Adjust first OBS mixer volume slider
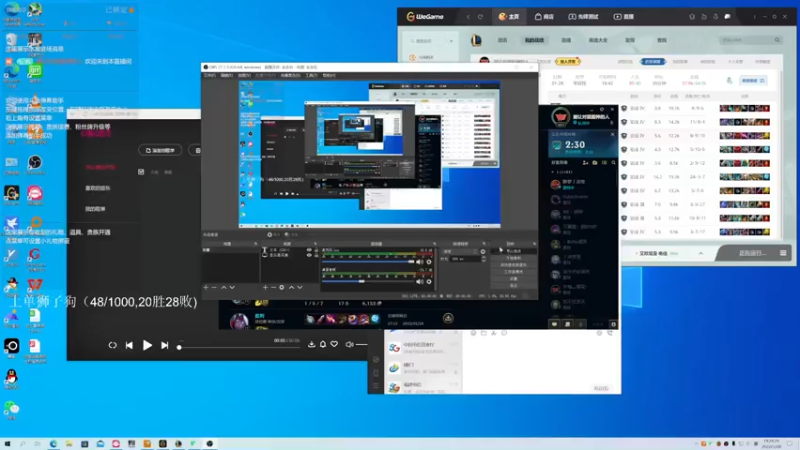800x450 pixels. (x=368, y=262)
